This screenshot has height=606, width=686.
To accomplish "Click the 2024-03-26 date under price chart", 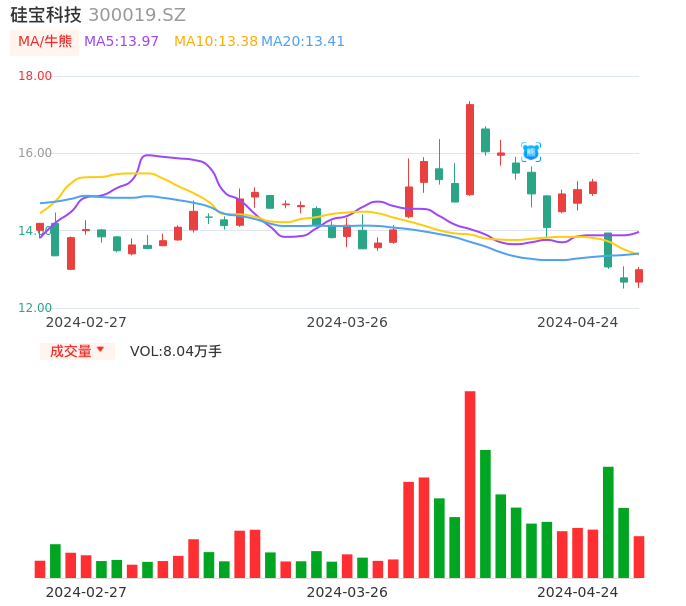I will (x=347, y=322).
